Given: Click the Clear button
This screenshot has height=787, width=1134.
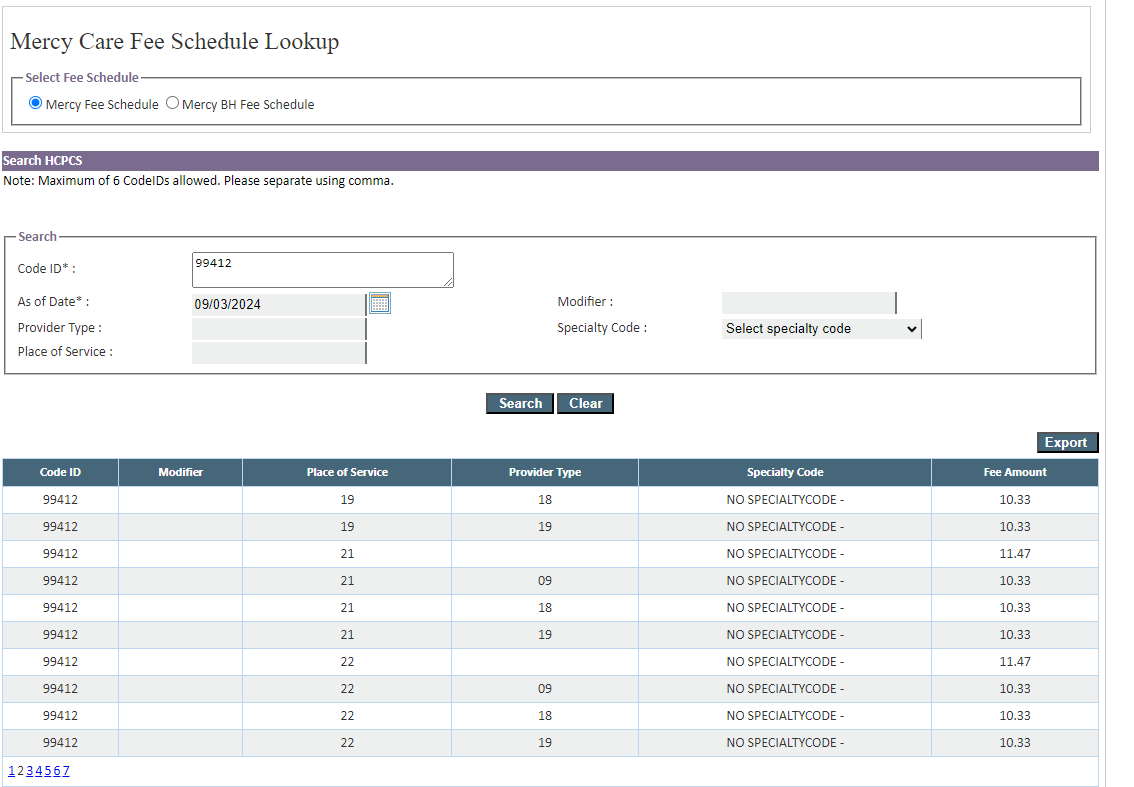Looking at the screenshot, I should point(586,404).
